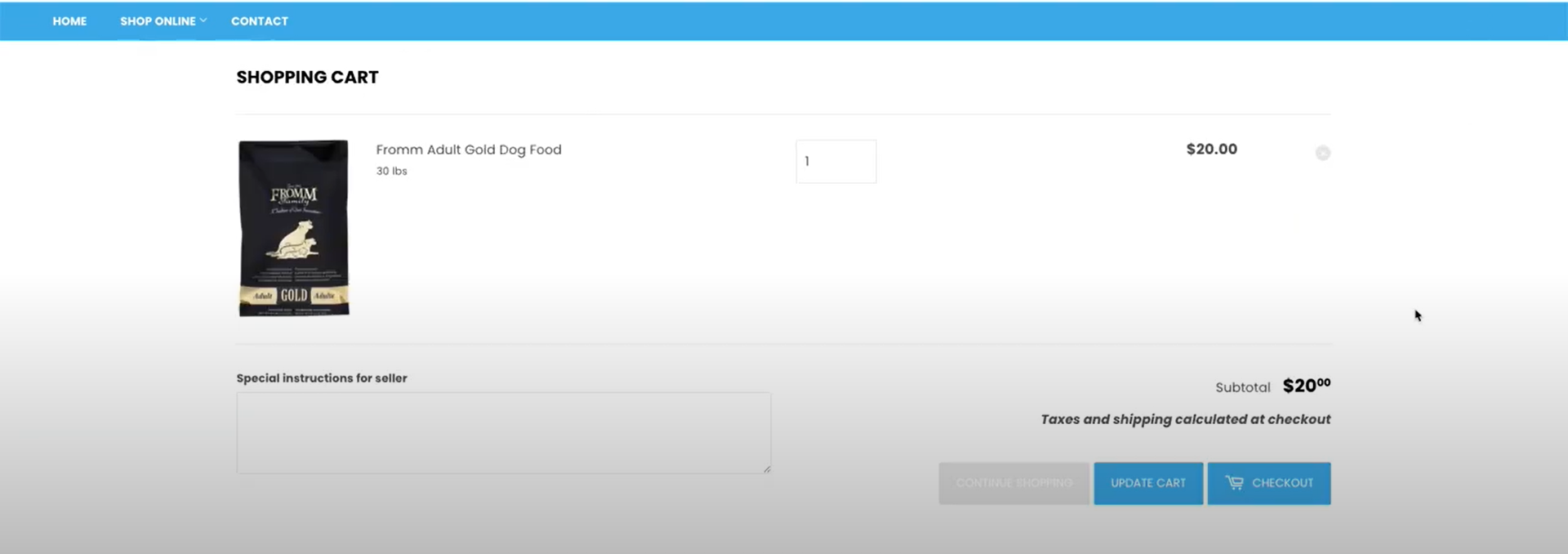
Task: Go to the Home page
Action: tap(69, 21)
